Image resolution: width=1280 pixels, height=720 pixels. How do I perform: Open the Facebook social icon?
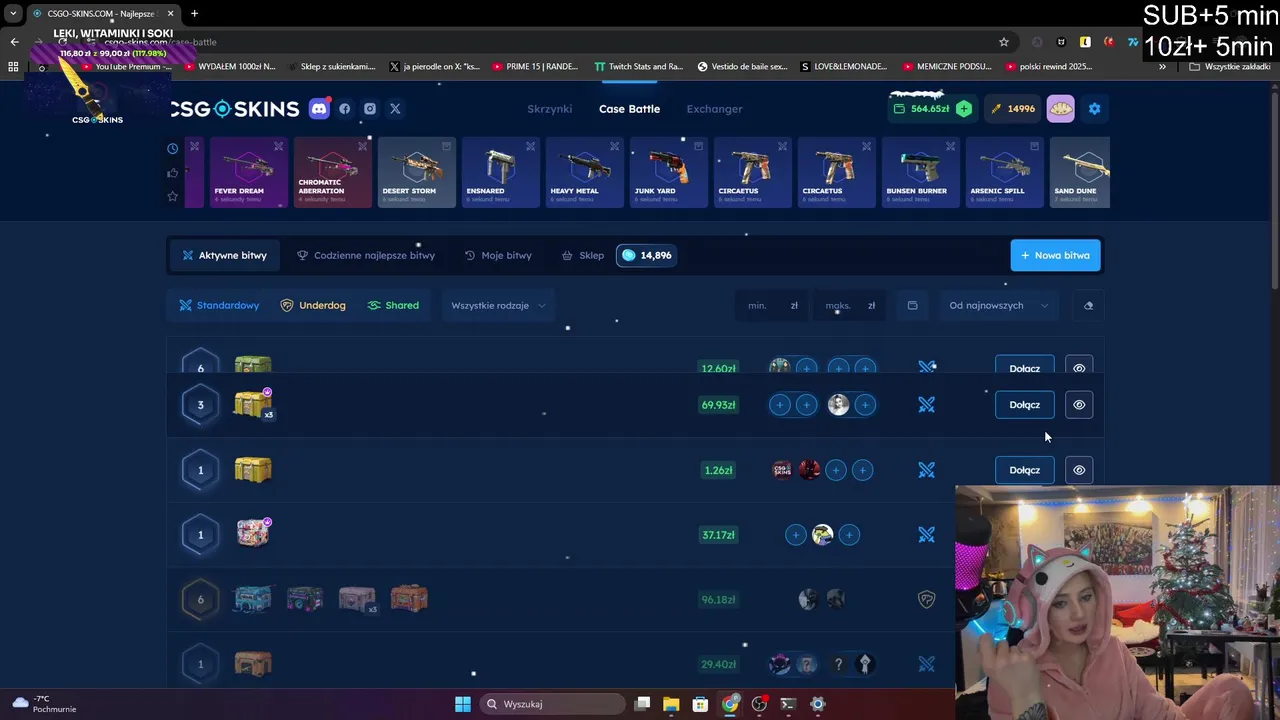pyautogui.click(x=345, y=109)
